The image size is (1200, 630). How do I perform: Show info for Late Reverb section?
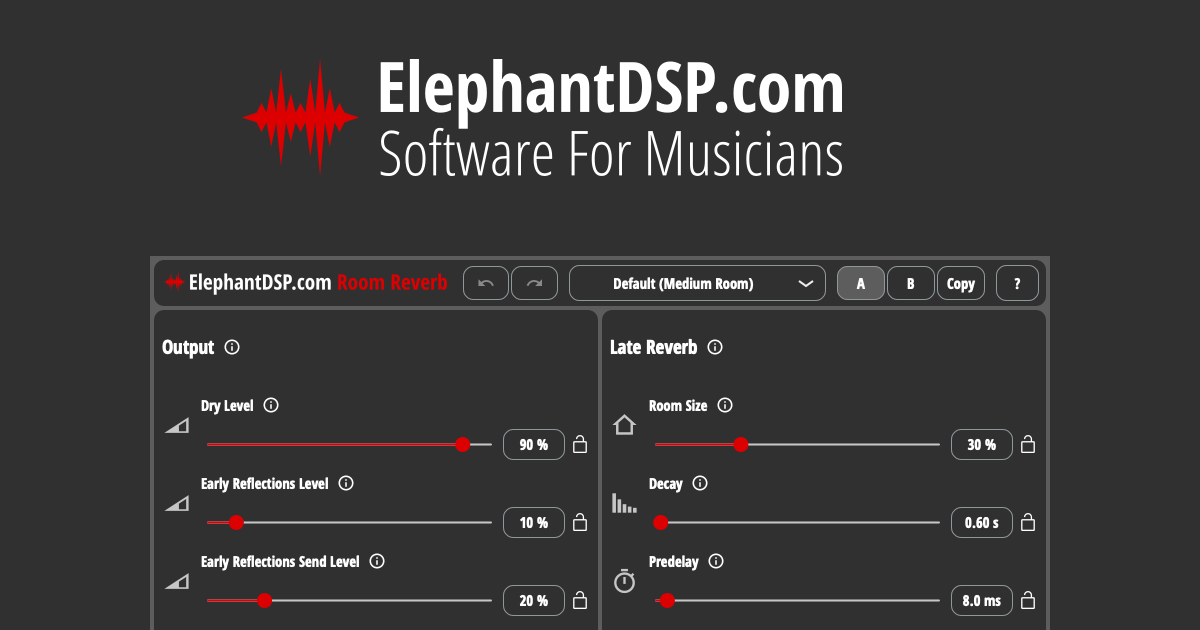(715, 347)
